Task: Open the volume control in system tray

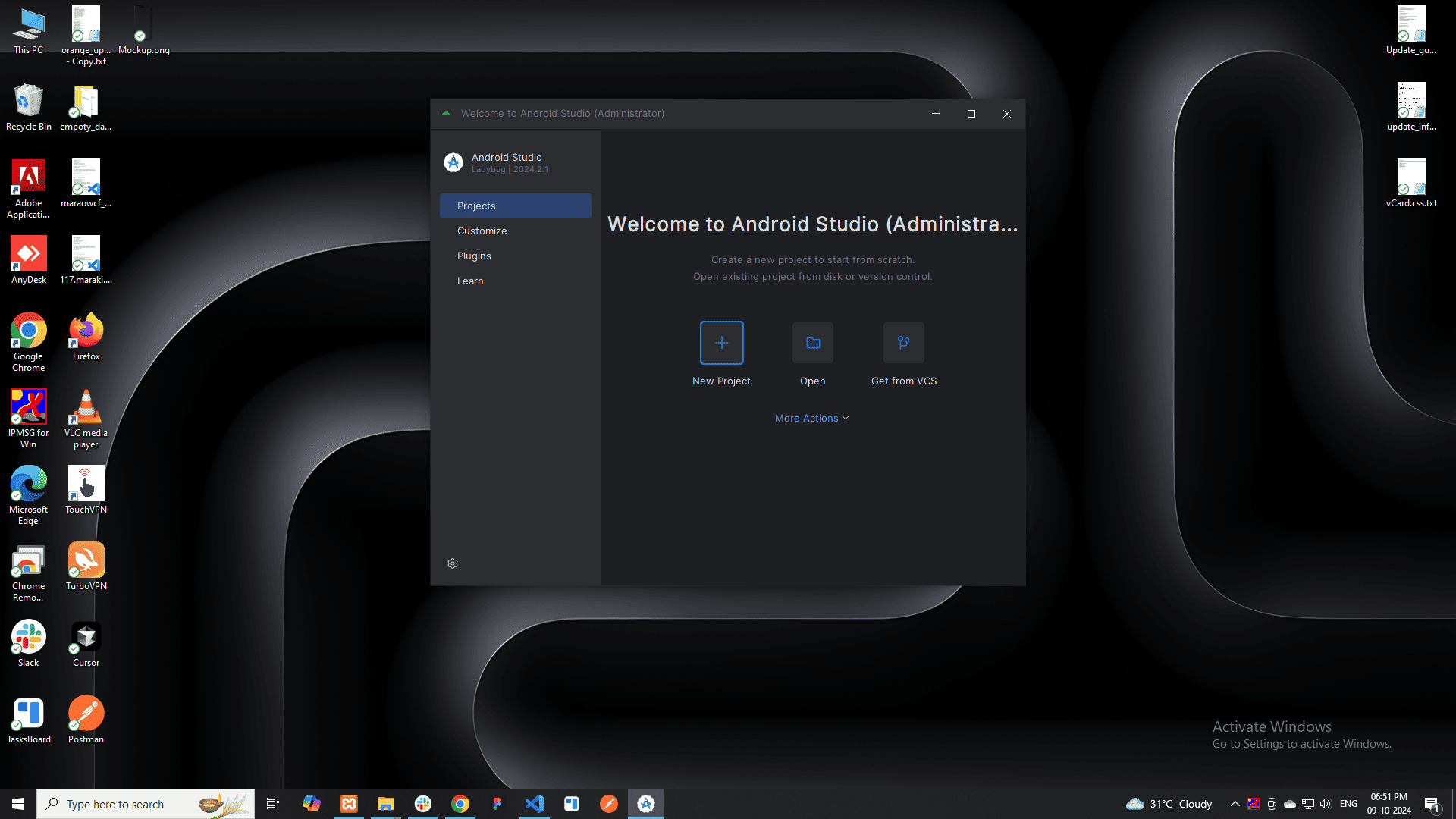Action: (1326, 804)
